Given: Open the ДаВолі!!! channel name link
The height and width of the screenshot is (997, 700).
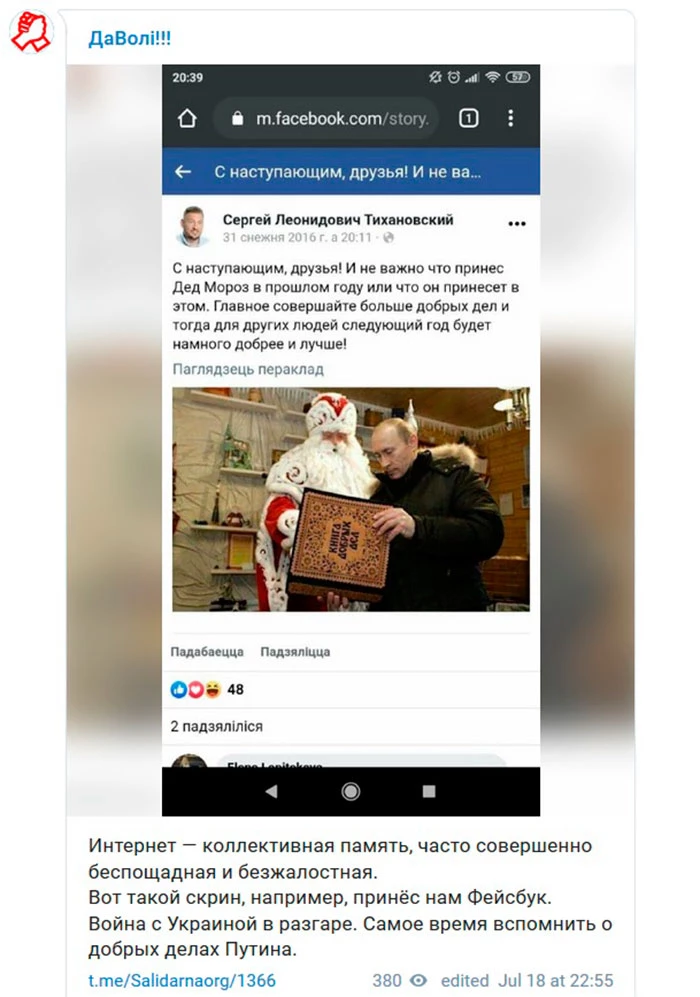Looking at the screenshot, I should [130, 38].
